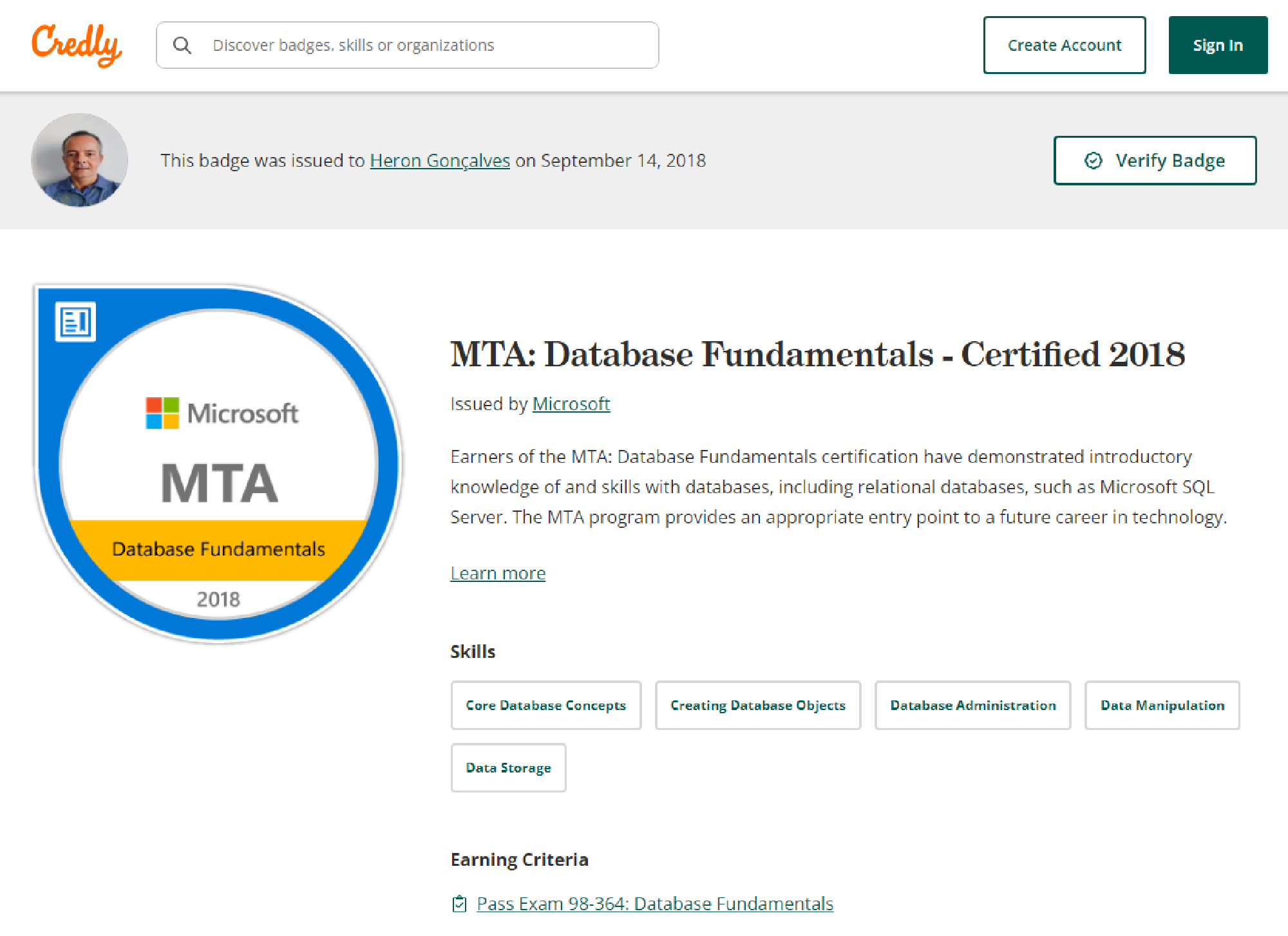1288x936 pixels.
Task: Click the earner's profile photo
Action: tap(79, 160)
